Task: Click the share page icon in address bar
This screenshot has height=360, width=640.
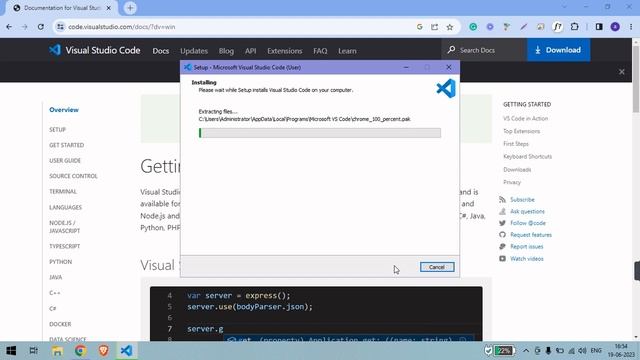Action: [x=434, y=27]
